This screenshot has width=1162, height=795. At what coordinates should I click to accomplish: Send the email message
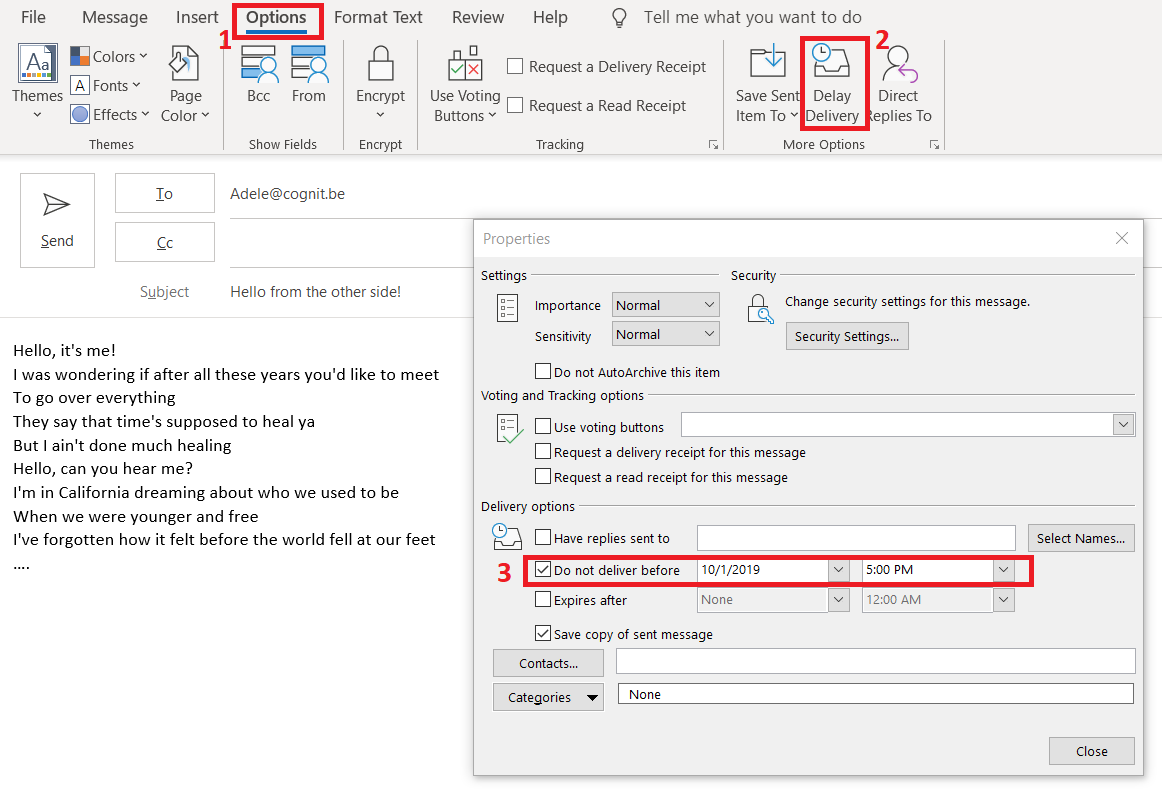57,220
